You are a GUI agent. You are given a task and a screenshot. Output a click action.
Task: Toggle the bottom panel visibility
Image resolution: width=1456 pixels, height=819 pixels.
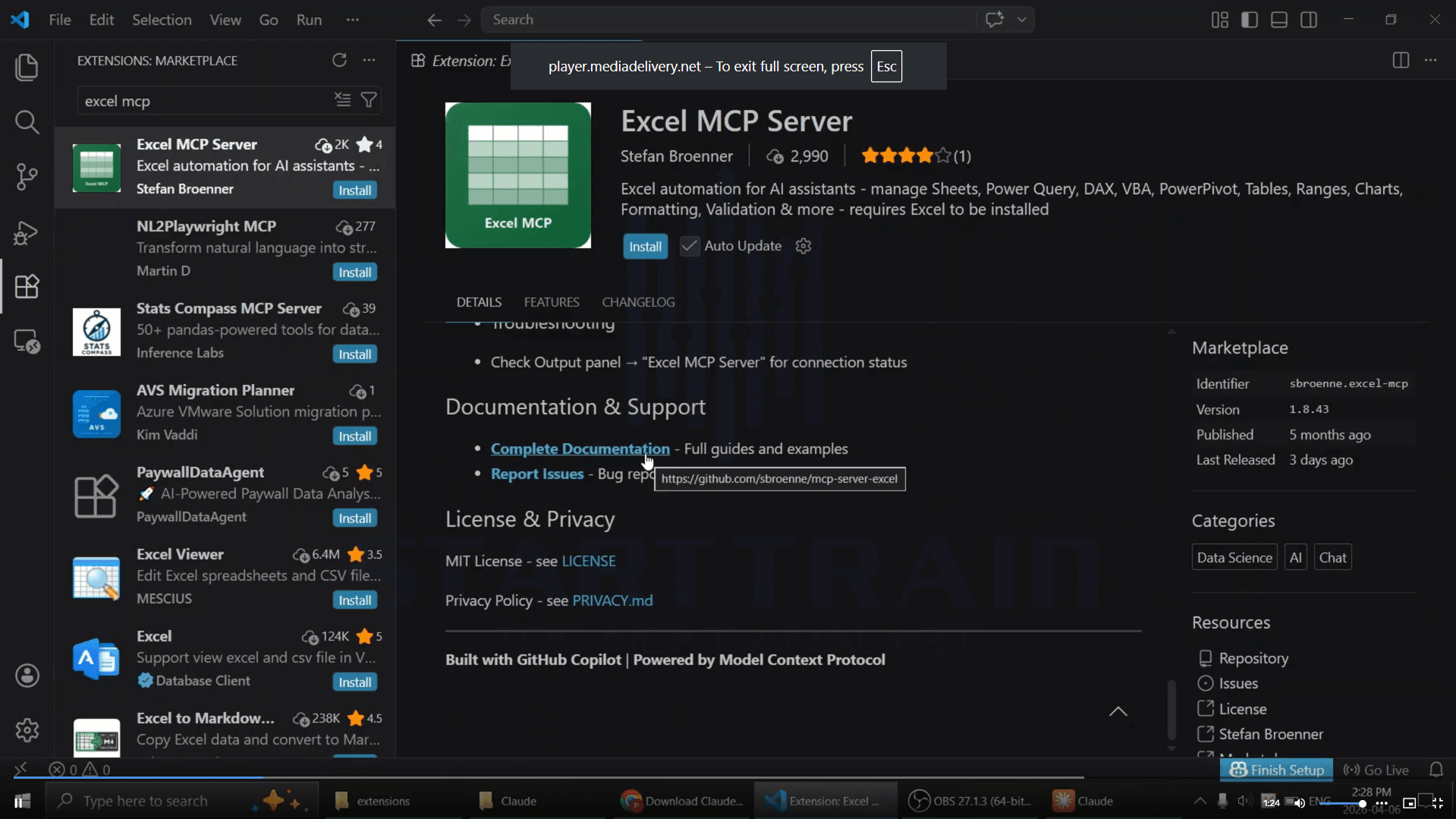[x=1279, y=20]
